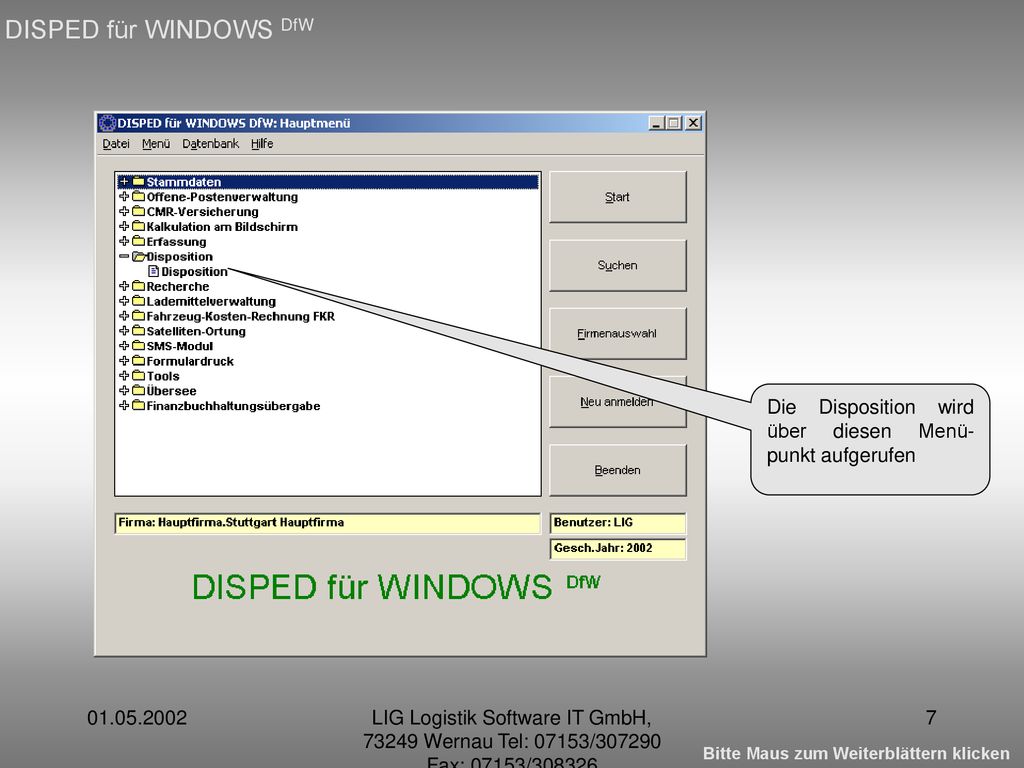Click the Lademittelverwaltung folder icon
The image size is (1024, 768).
point(138,301)
